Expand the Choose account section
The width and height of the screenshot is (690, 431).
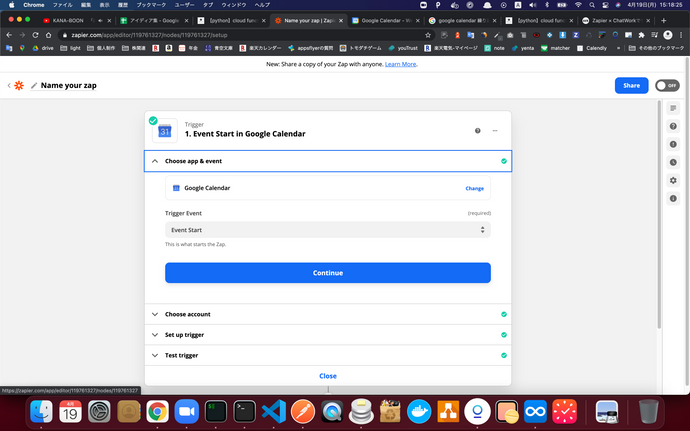[328, 314]
